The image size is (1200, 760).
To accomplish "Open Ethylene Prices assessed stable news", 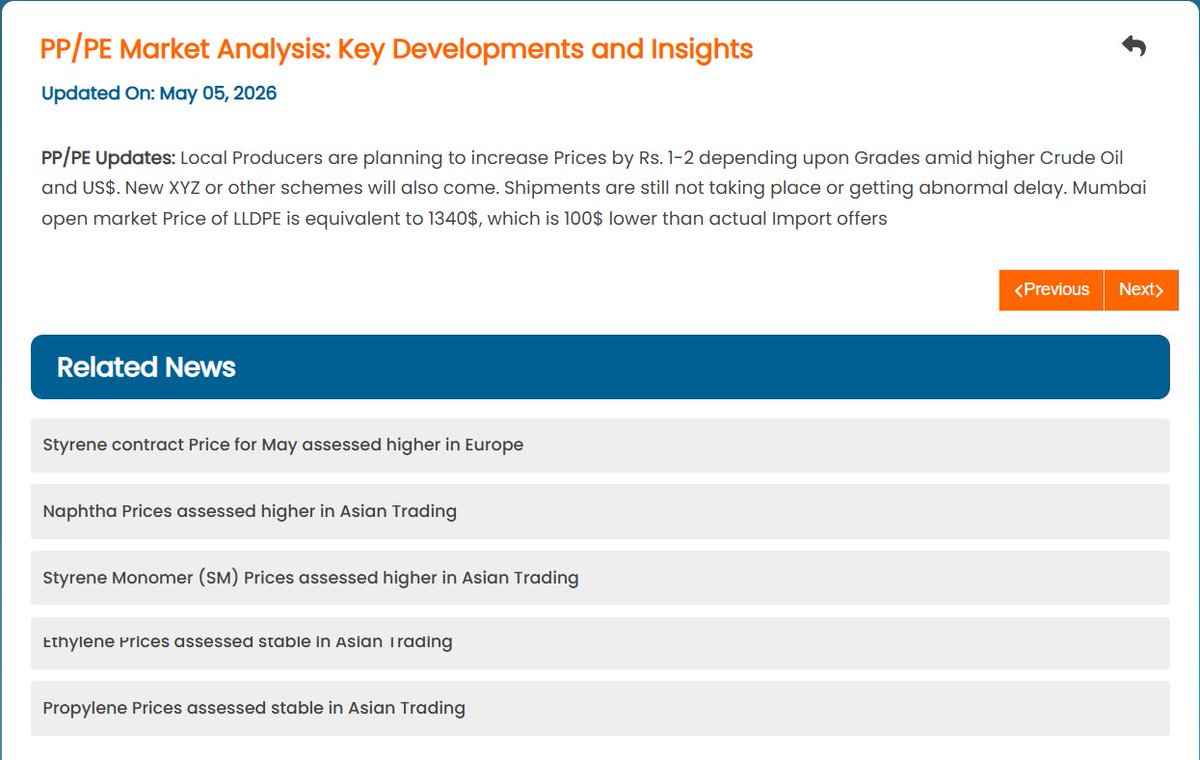I will click(600, 643).
